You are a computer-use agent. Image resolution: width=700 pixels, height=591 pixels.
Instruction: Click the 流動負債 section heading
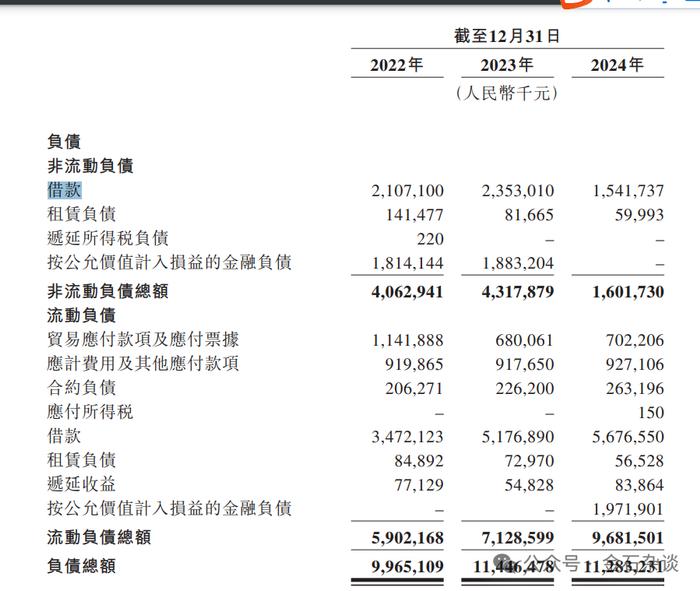pos(82,316)
